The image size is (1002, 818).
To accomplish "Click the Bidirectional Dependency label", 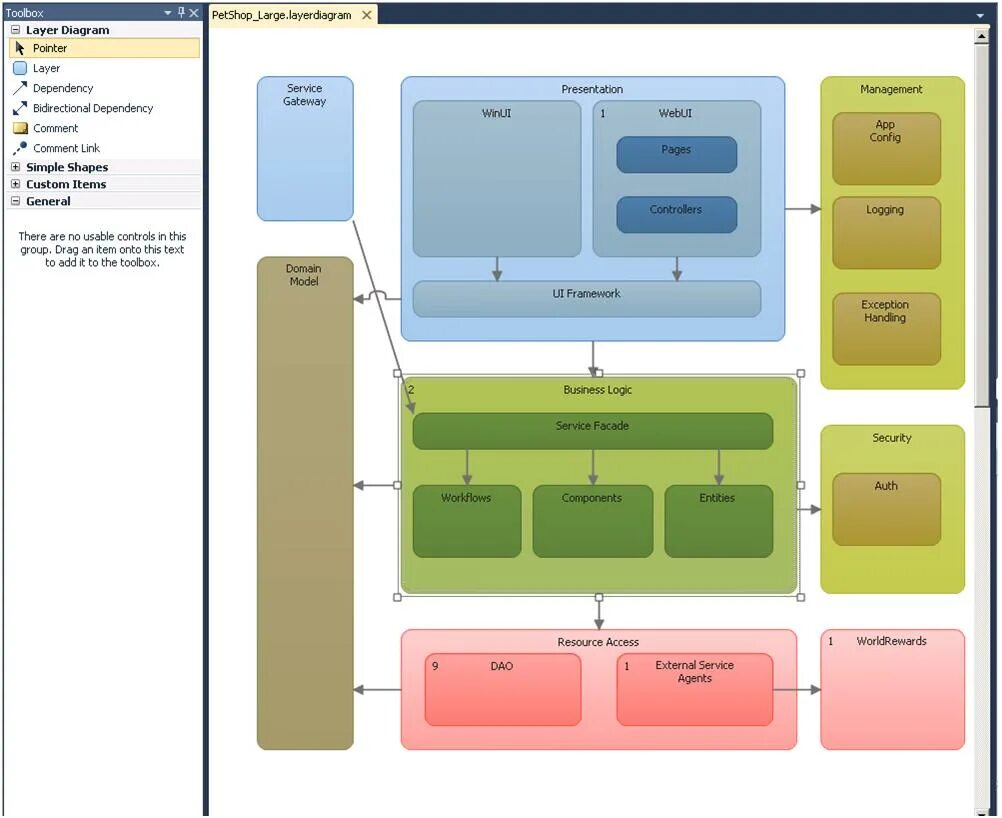I will tap(93, 108).
